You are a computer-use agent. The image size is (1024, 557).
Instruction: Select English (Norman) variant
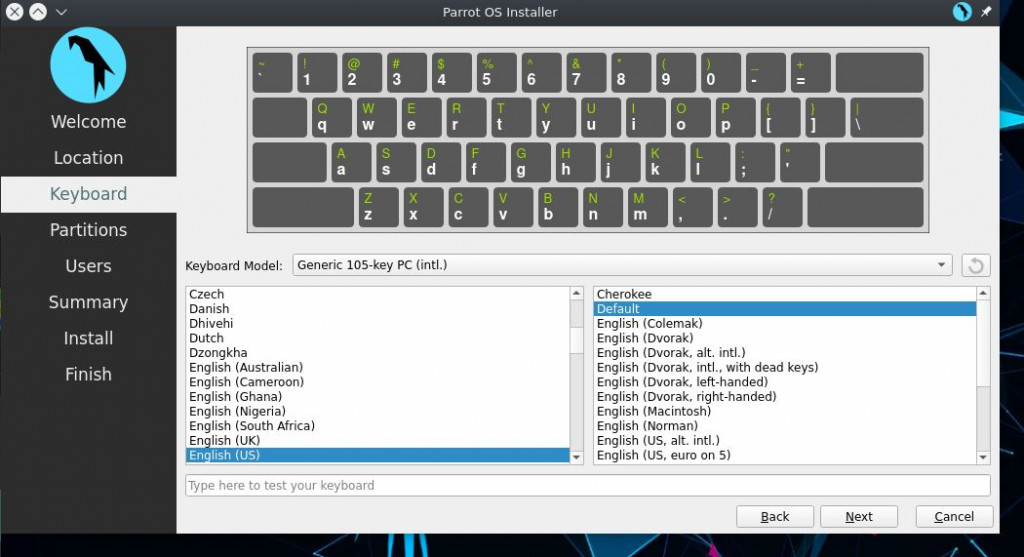pyautogui.click(x=785, y=426)
